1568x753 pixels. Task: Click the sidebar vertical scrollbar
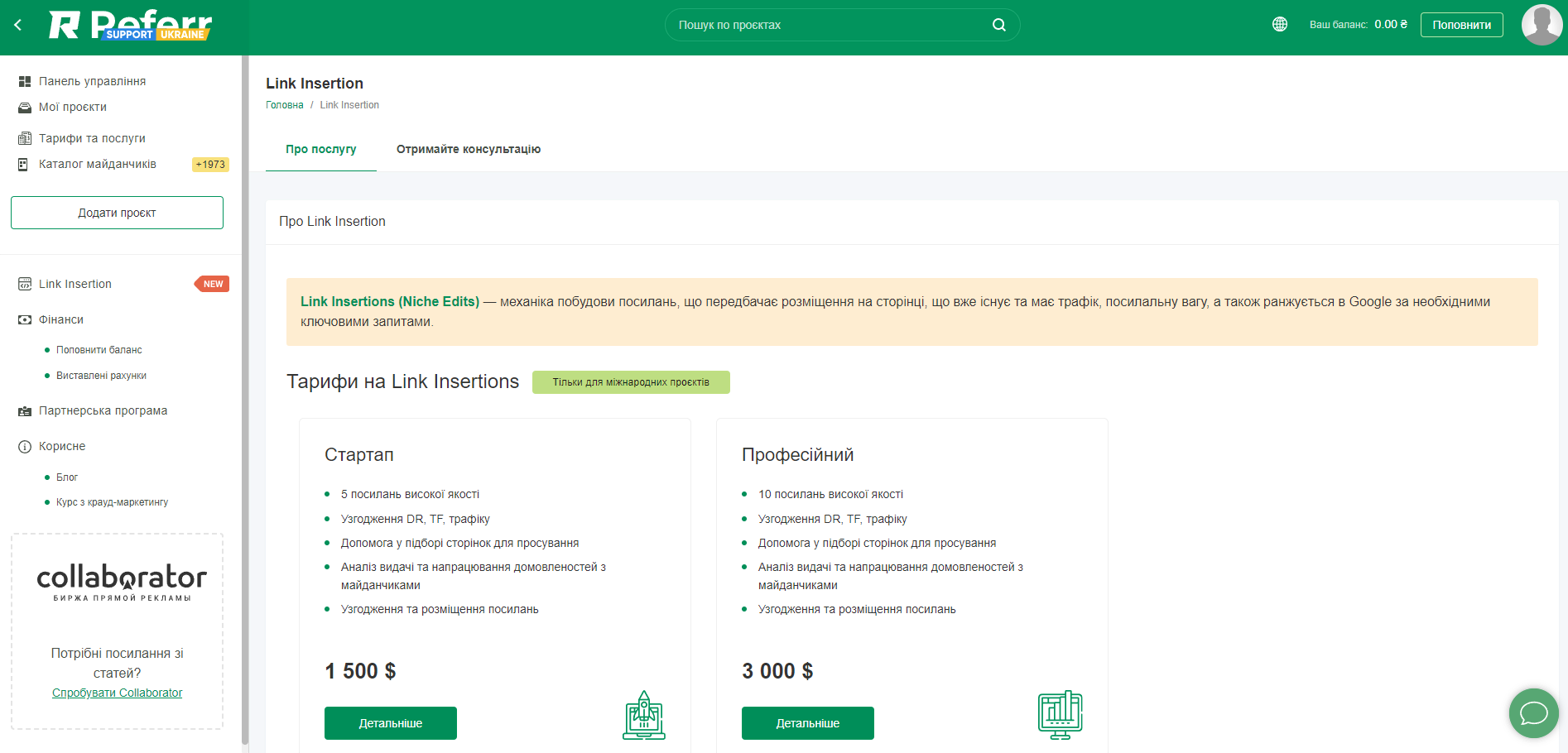point(245,397)
